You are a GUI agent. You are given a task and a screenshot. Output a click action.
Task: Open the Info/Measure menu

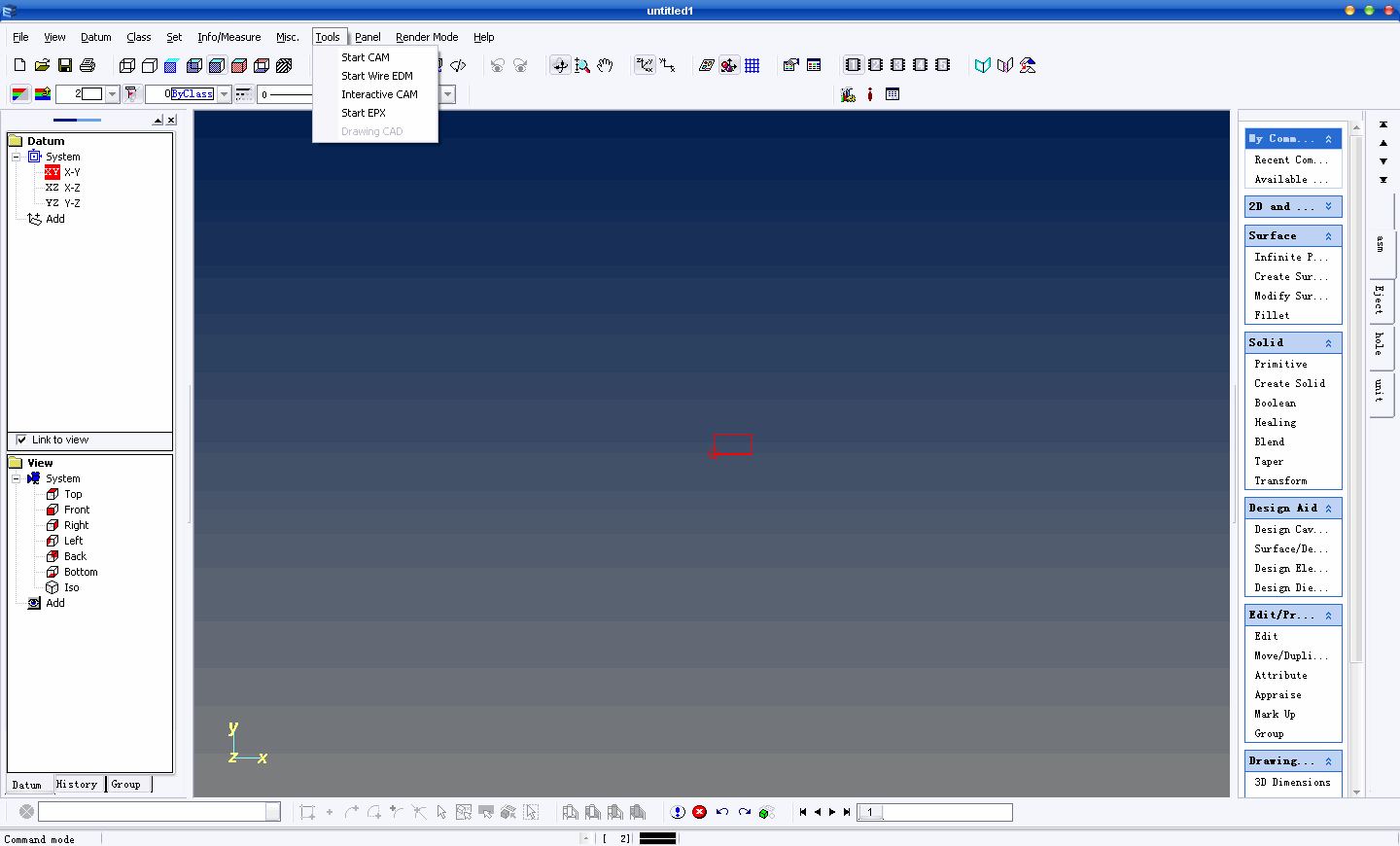(228, 37)
